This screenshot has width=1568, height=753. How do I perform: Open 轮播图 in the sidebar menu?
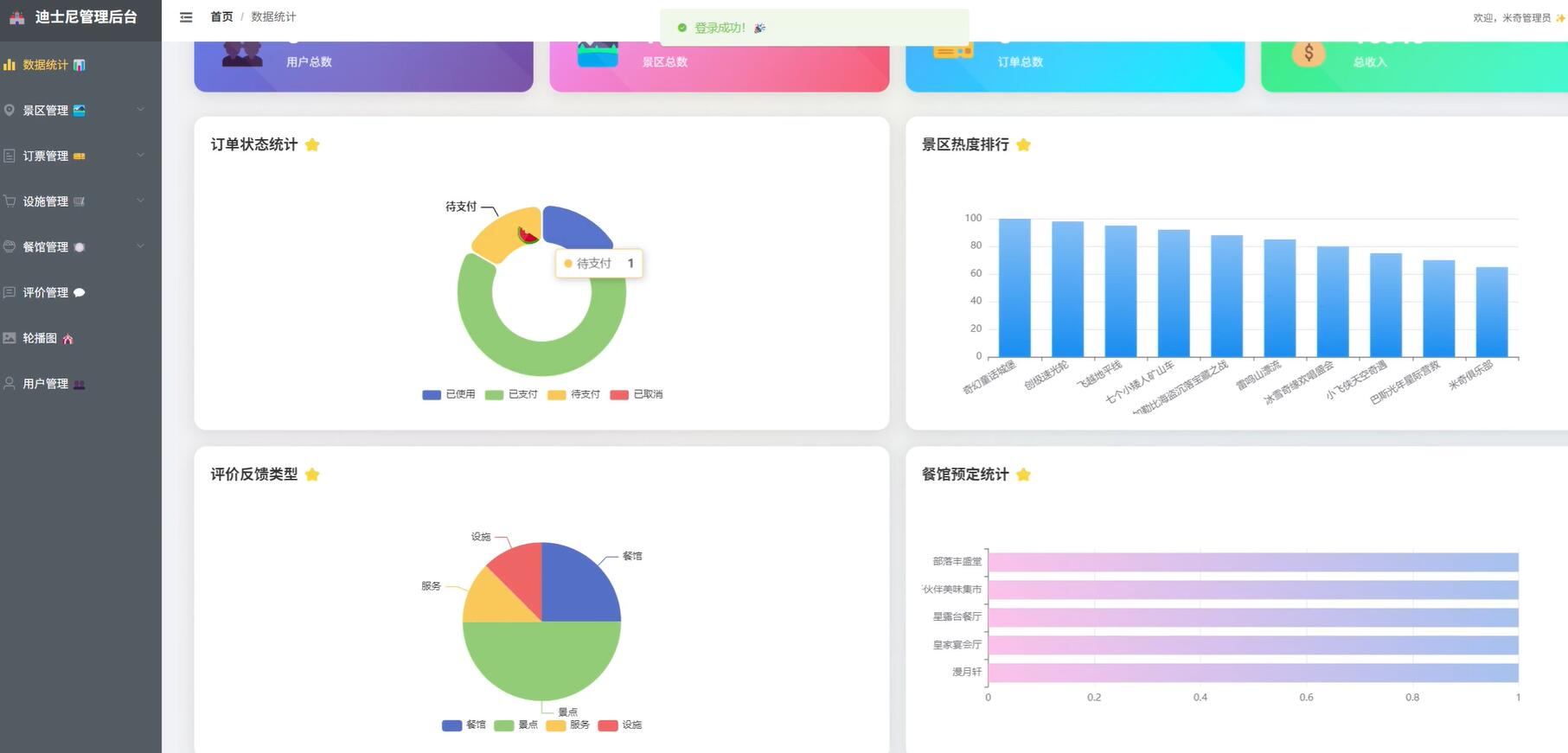[x=80, y=338]
